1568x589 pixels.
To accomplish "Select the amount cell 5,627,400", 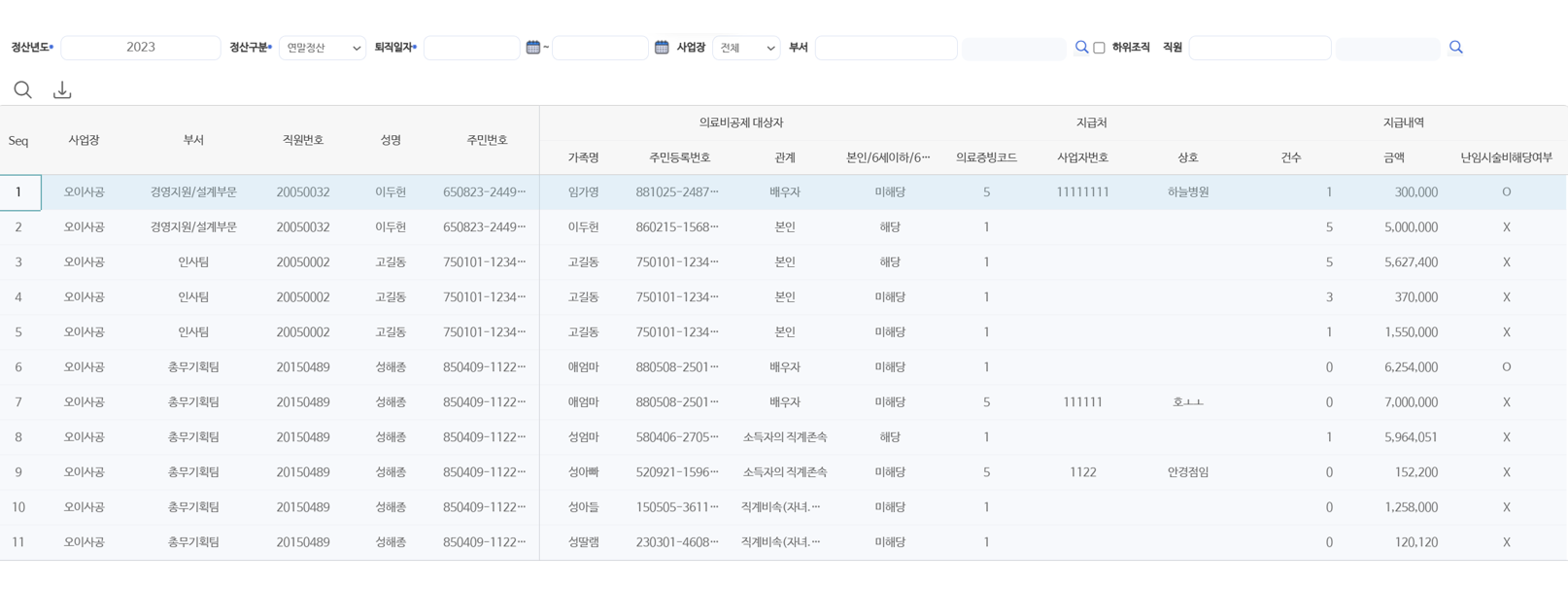I will click(1394, 262).
